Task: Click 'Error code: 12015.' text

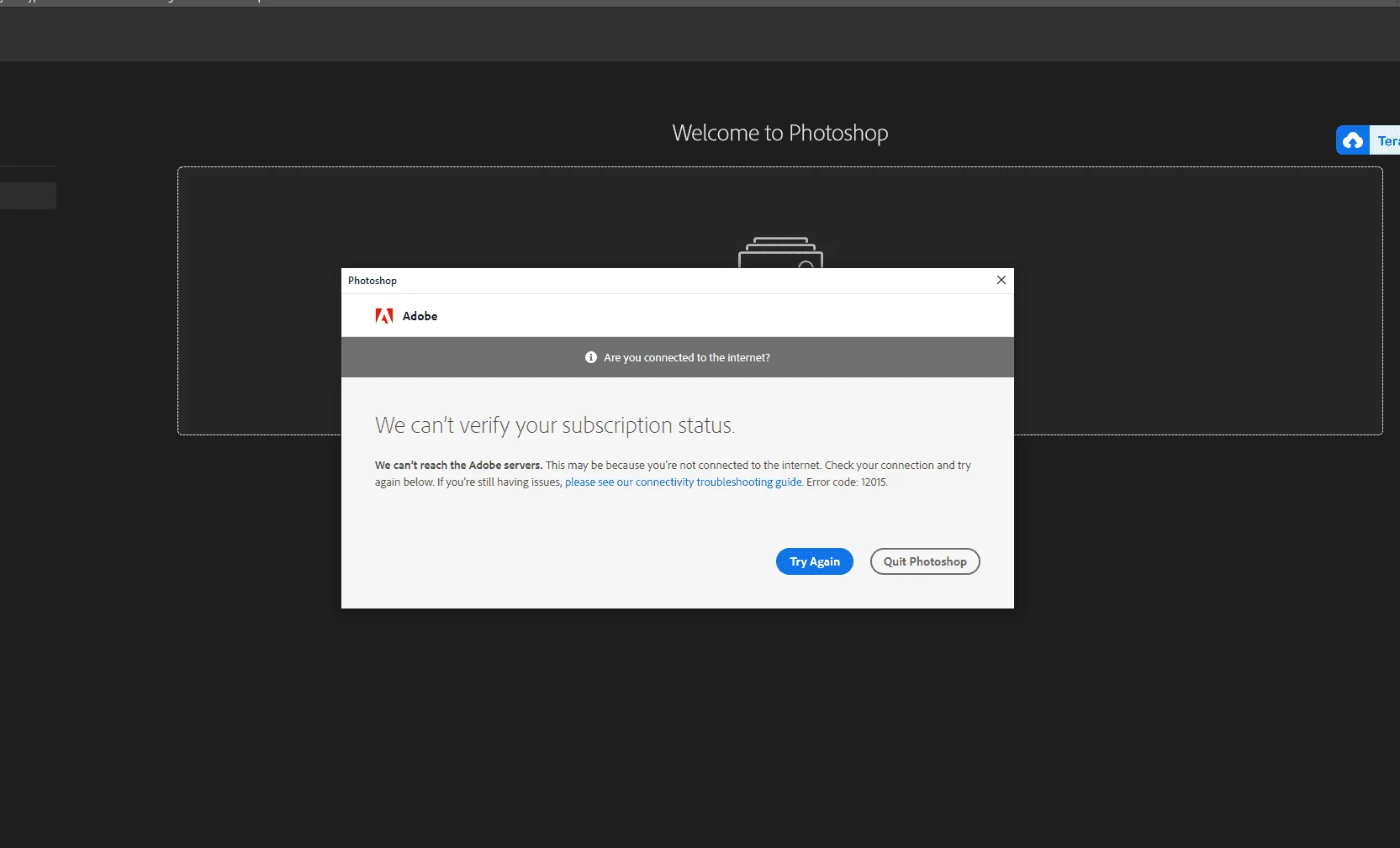Action: click(x=847, y=482)
